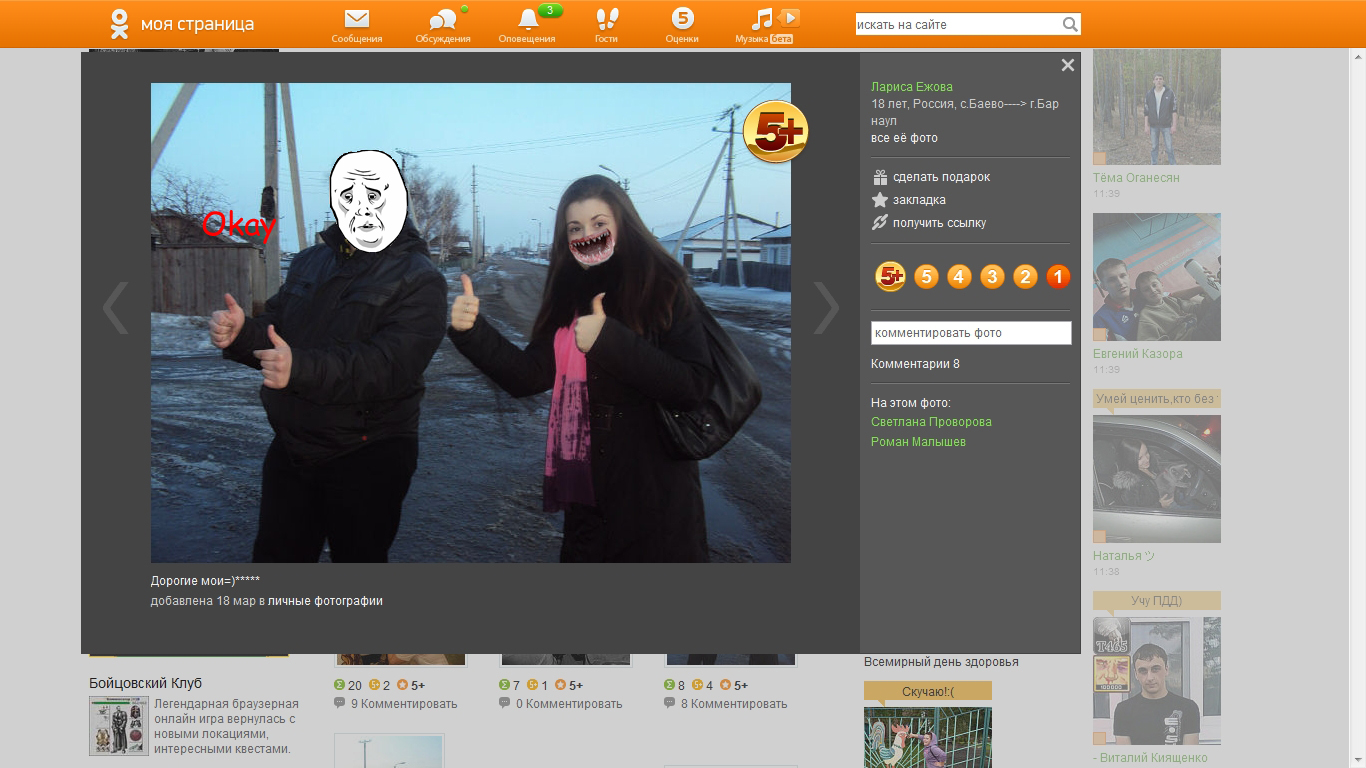Click закладка link
This screenshot has width=1366, height=768.
919,200
